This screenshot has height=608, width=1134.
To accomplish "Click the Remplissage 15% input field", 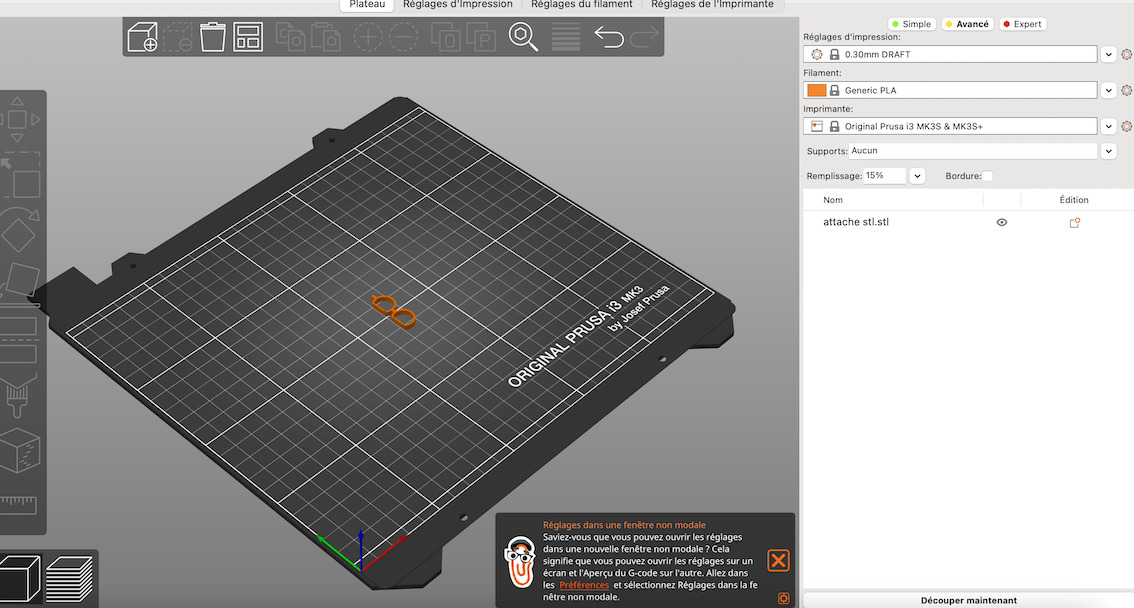I will click(884, 176).
